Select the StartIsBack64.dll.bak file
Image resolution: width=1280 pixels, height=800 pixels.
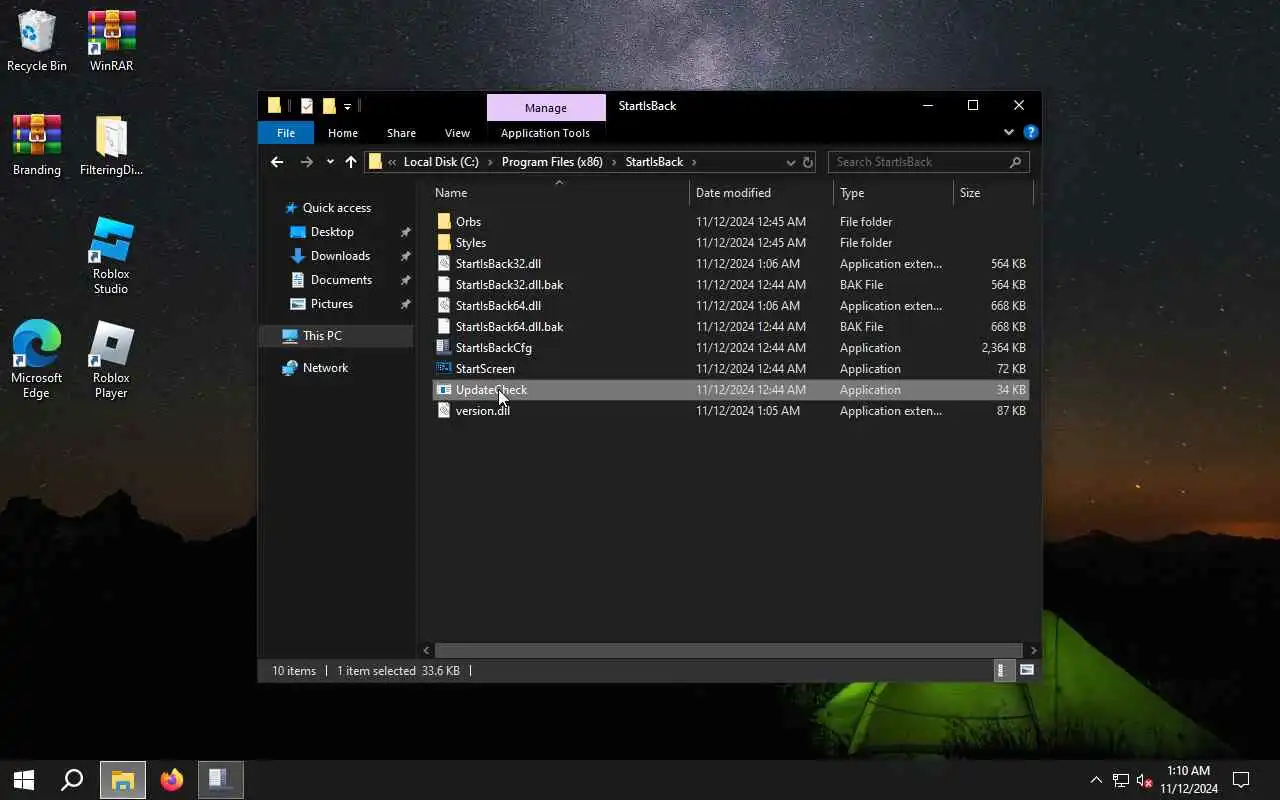731,327
